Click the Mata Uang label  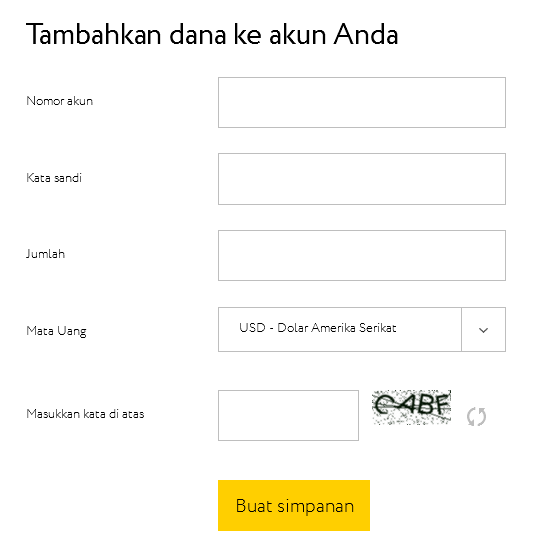(x=56, y=331)
